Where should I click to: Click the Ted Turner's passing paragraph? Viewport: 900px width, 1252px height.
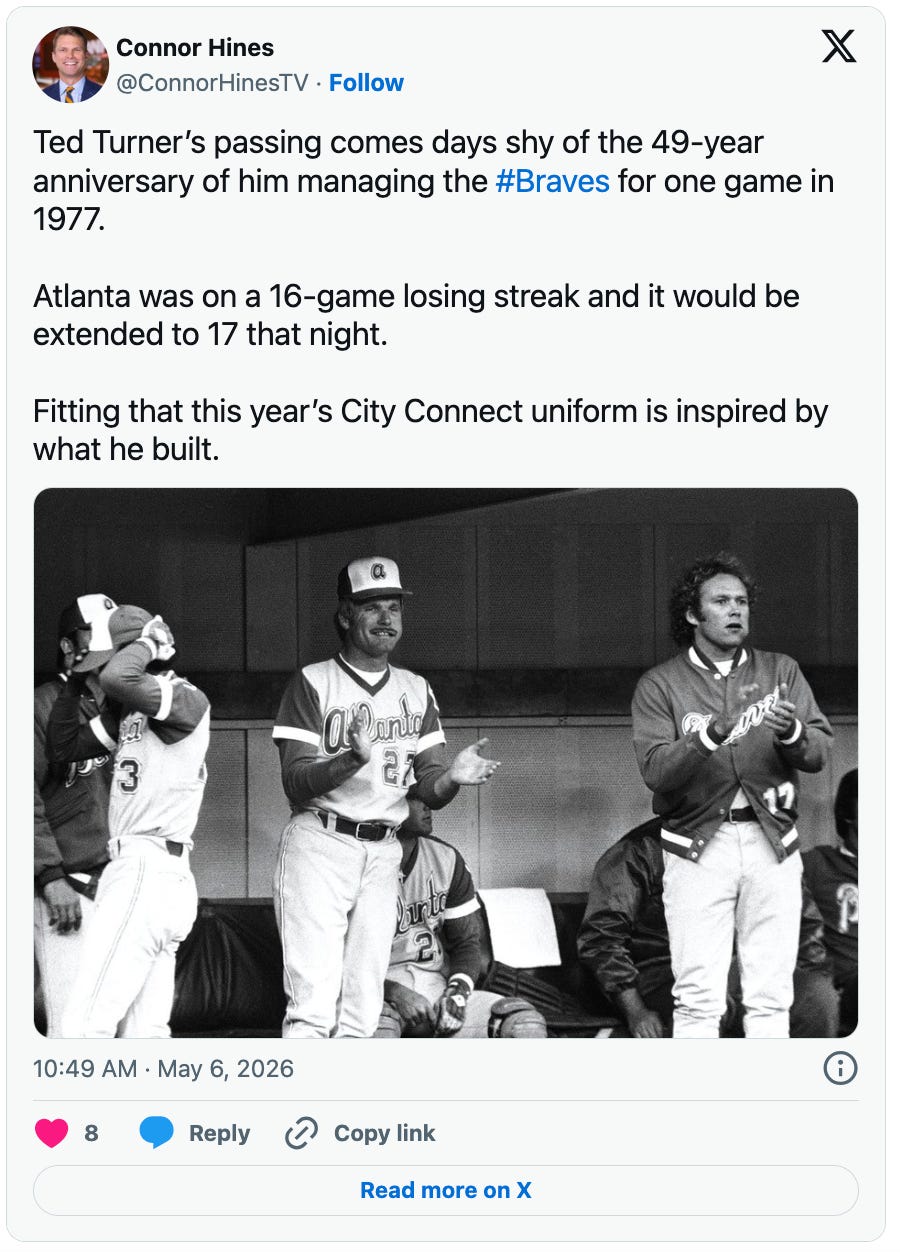434,182
